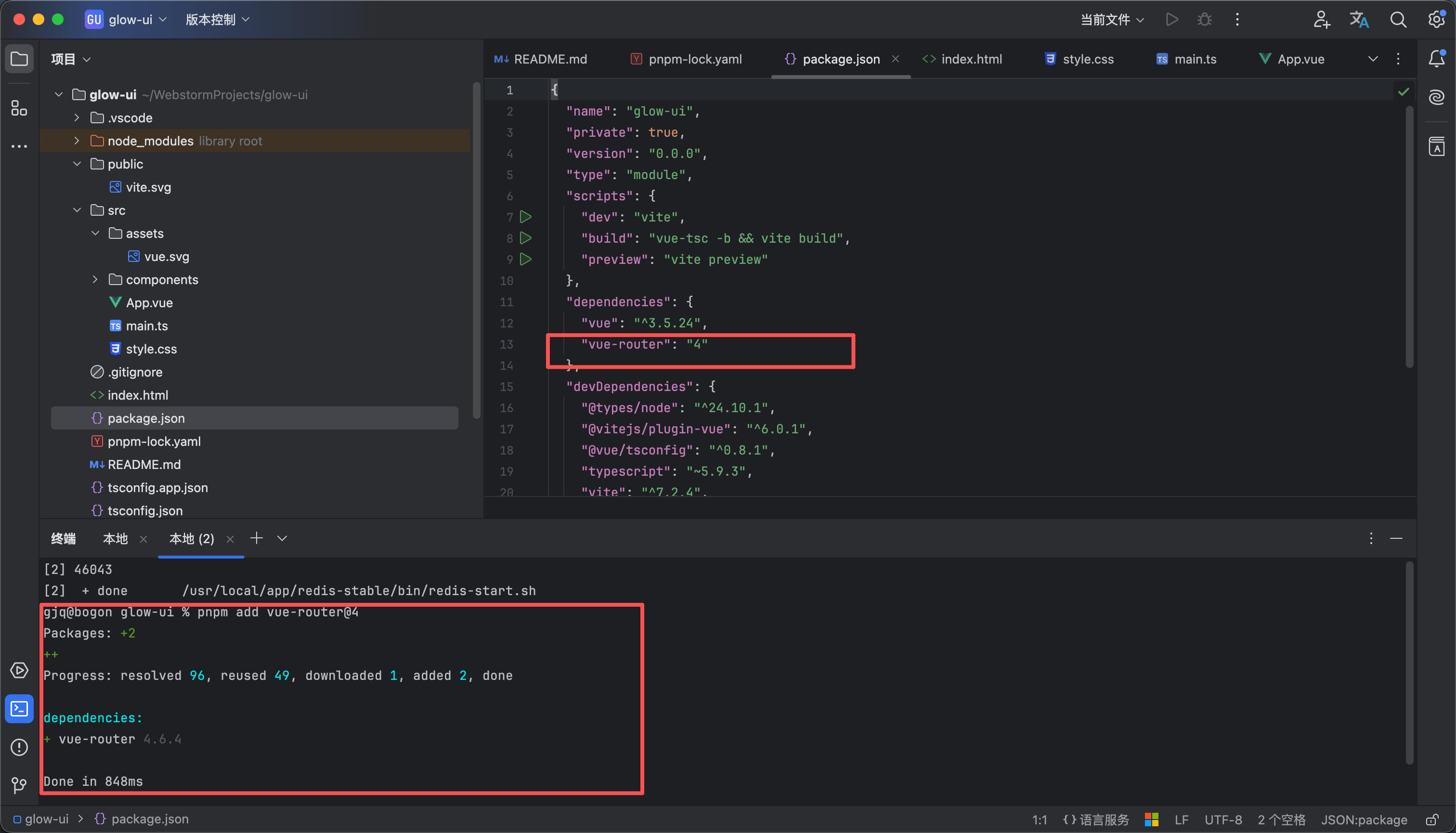The height and width of the screenshot is (833, 1456).
Task: Expand the node_modules folder
Action: [x=77, y=141]
